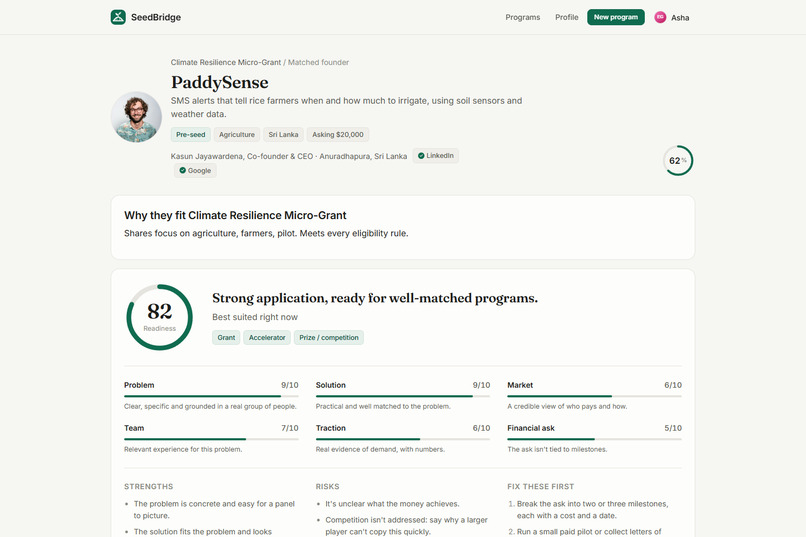Viewport: 806px width, 537px height.
Task: Click 'It's unclear what the money achieves.'
Action: [392, 504]
